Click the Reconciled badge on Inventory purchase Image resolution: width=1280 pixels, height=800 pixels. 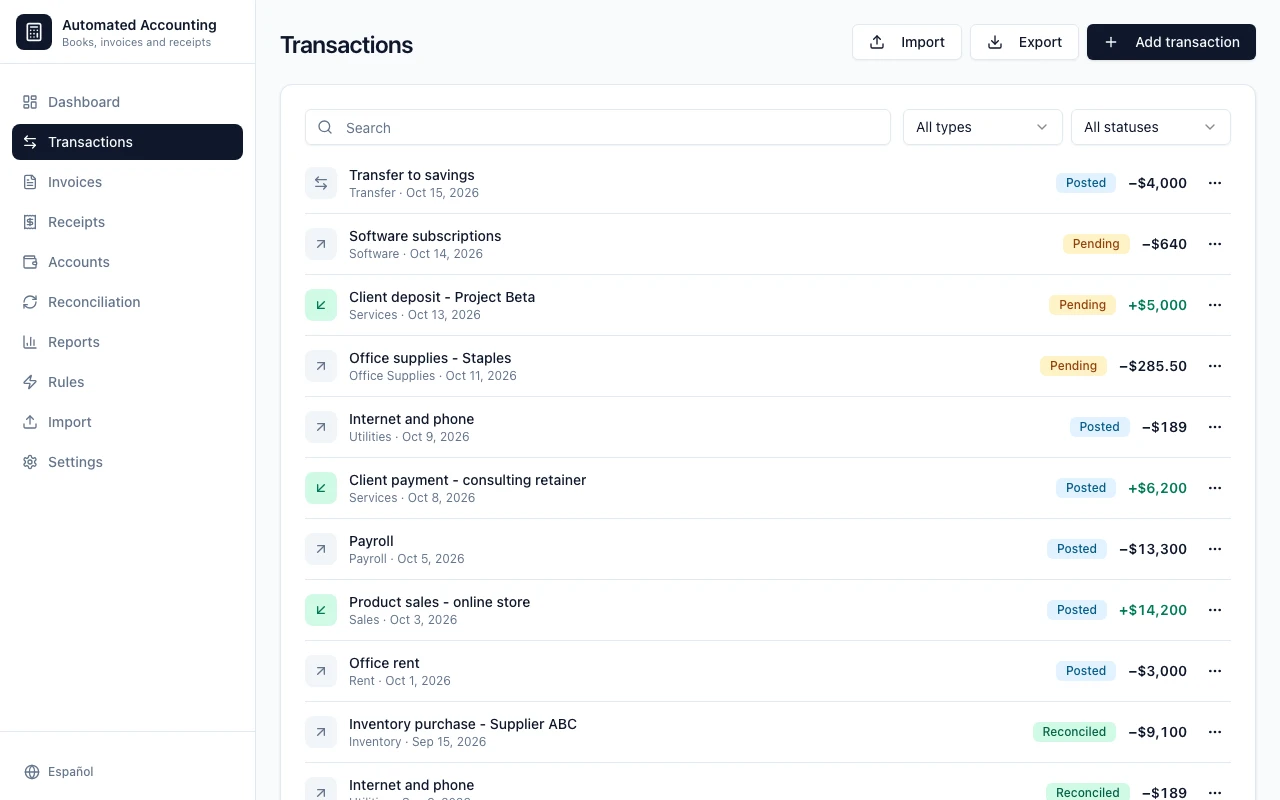point(1074,732)
